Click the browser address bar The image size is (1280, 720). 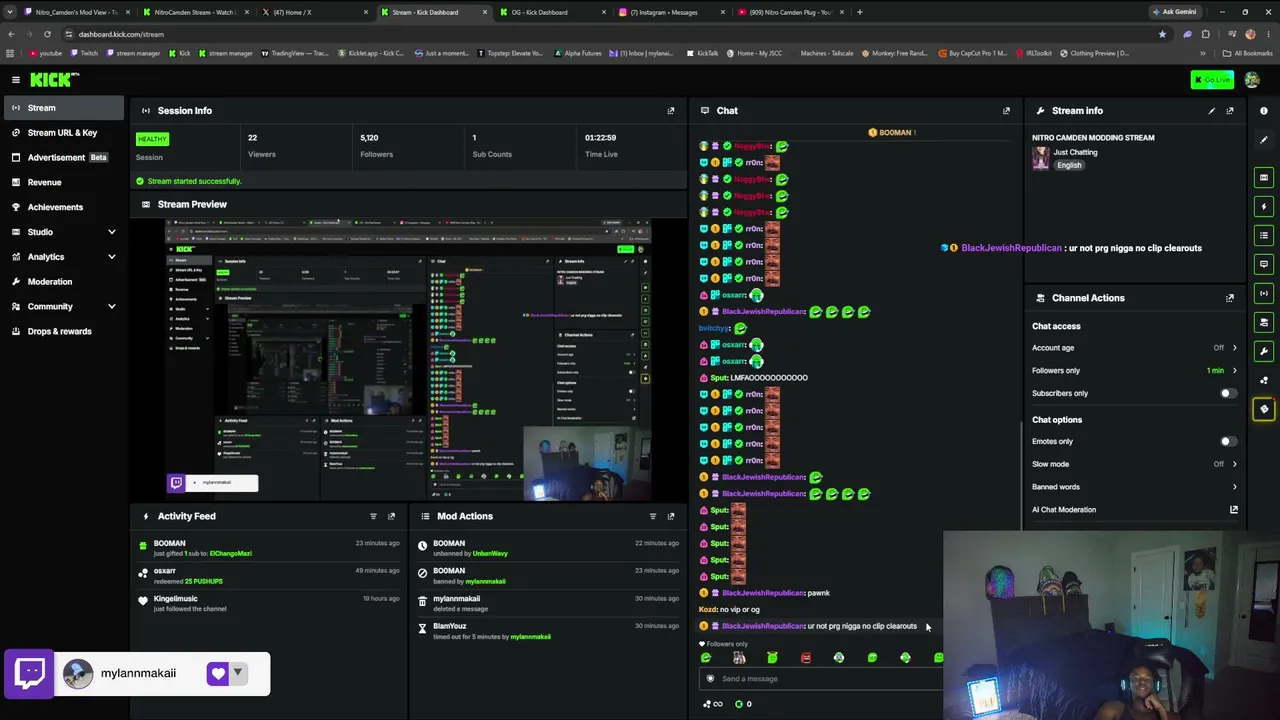click(600, 34)
